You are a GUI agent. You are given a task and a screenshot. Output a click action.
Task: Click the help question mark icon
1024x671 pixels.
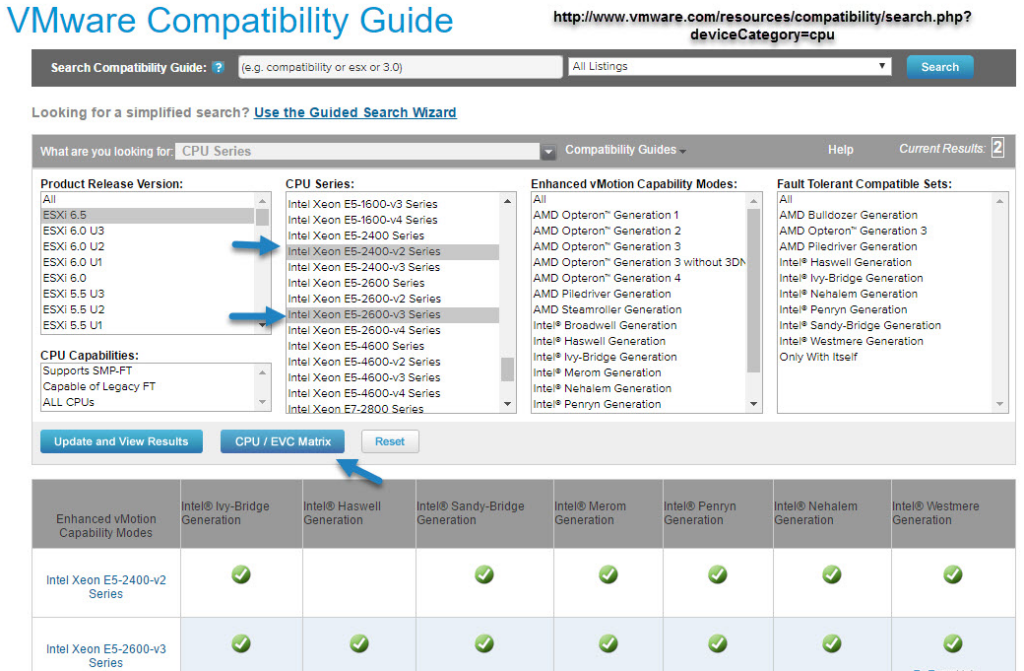point(218,67)
